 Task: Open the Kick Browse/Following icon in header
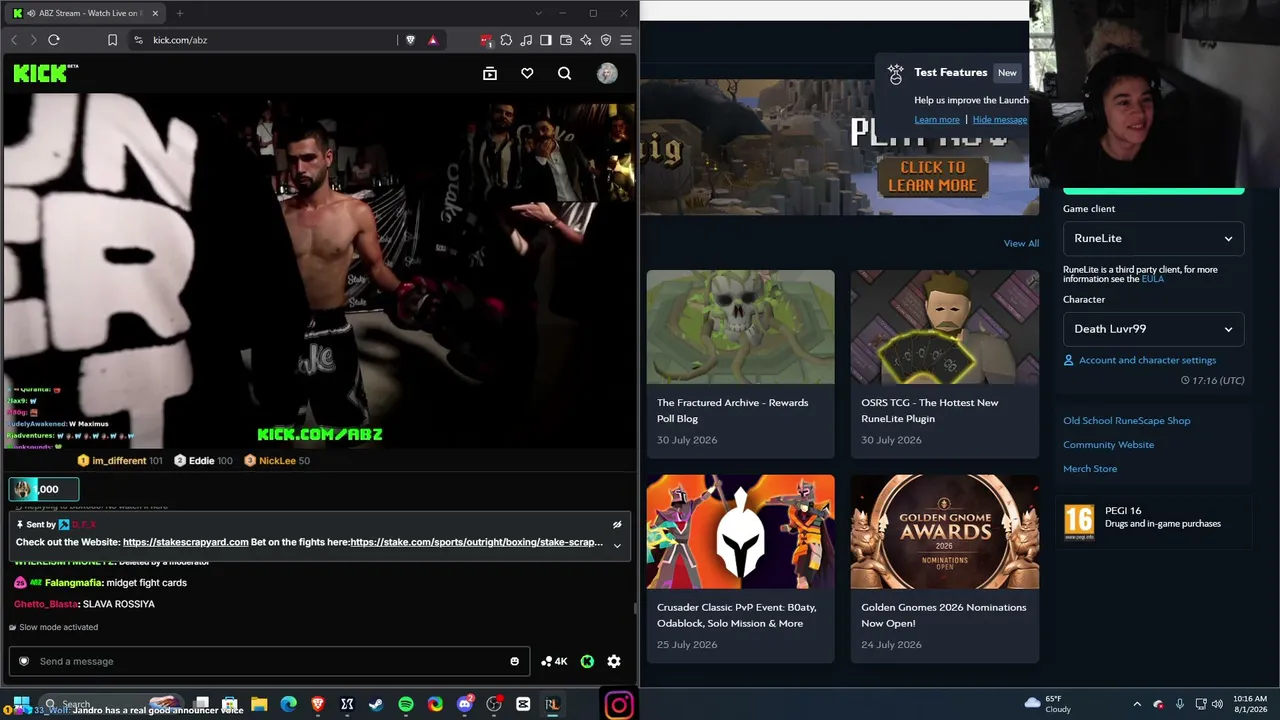click(x=490, y=73)
